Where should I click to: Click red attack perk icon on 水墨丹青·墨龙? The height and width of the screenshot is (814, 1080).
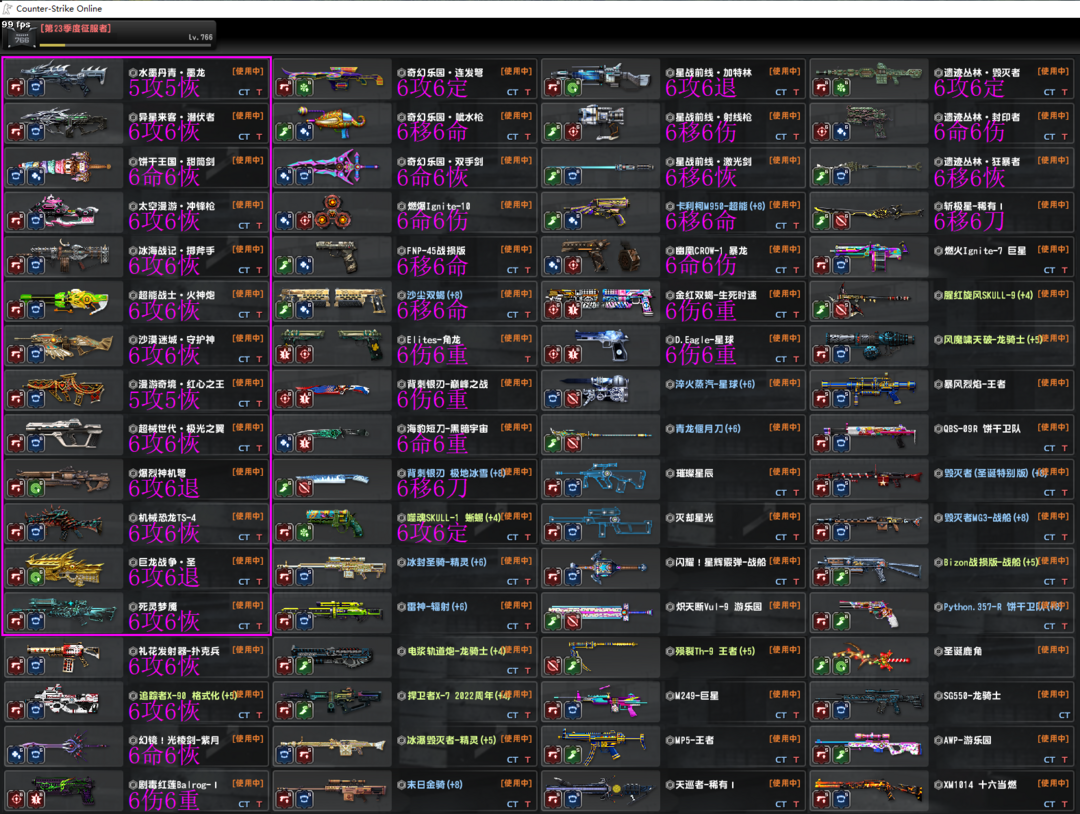(16, 87)
